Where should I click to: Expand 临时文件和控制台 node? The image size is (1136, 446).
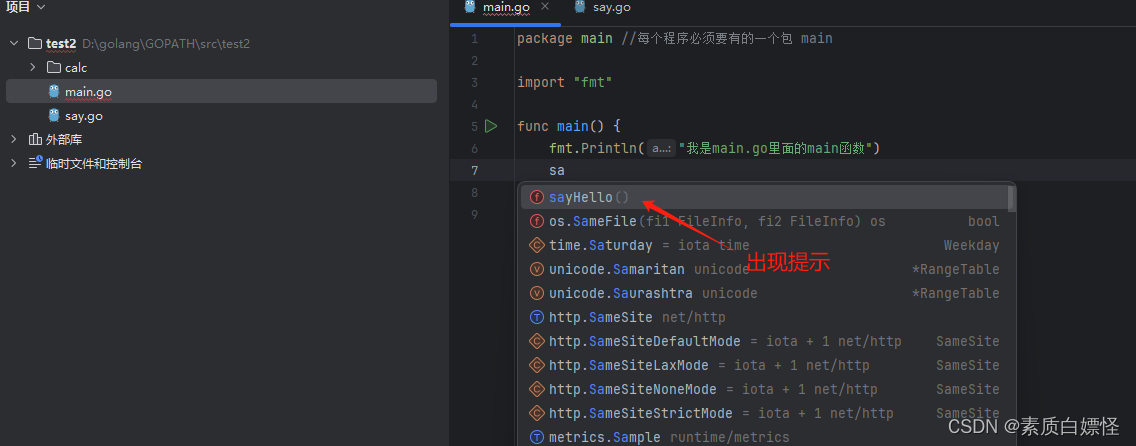pos(14,163)
